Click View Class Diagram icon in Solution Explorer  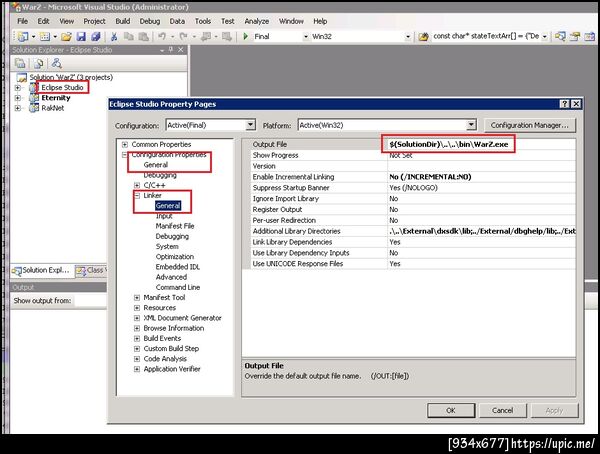pyautogui.click(x=57, y=63)
